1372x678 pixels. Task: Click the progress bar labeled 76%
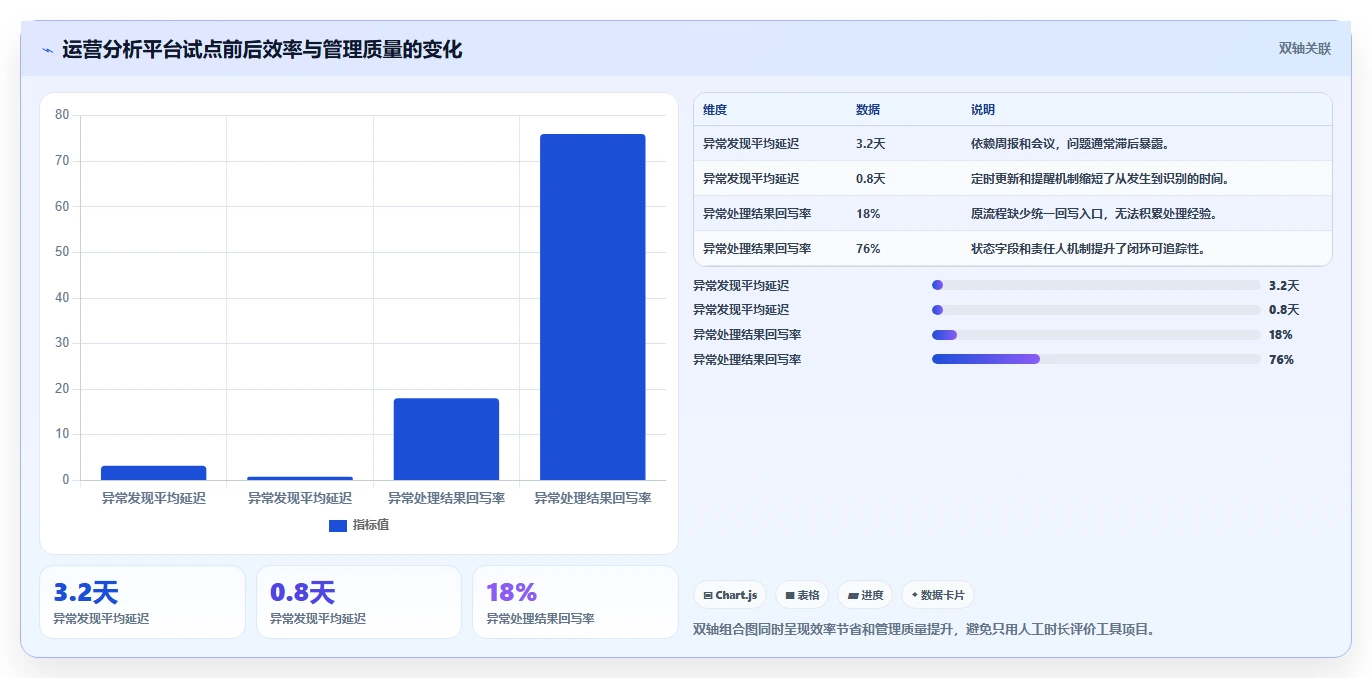[x=1096, y=359]
